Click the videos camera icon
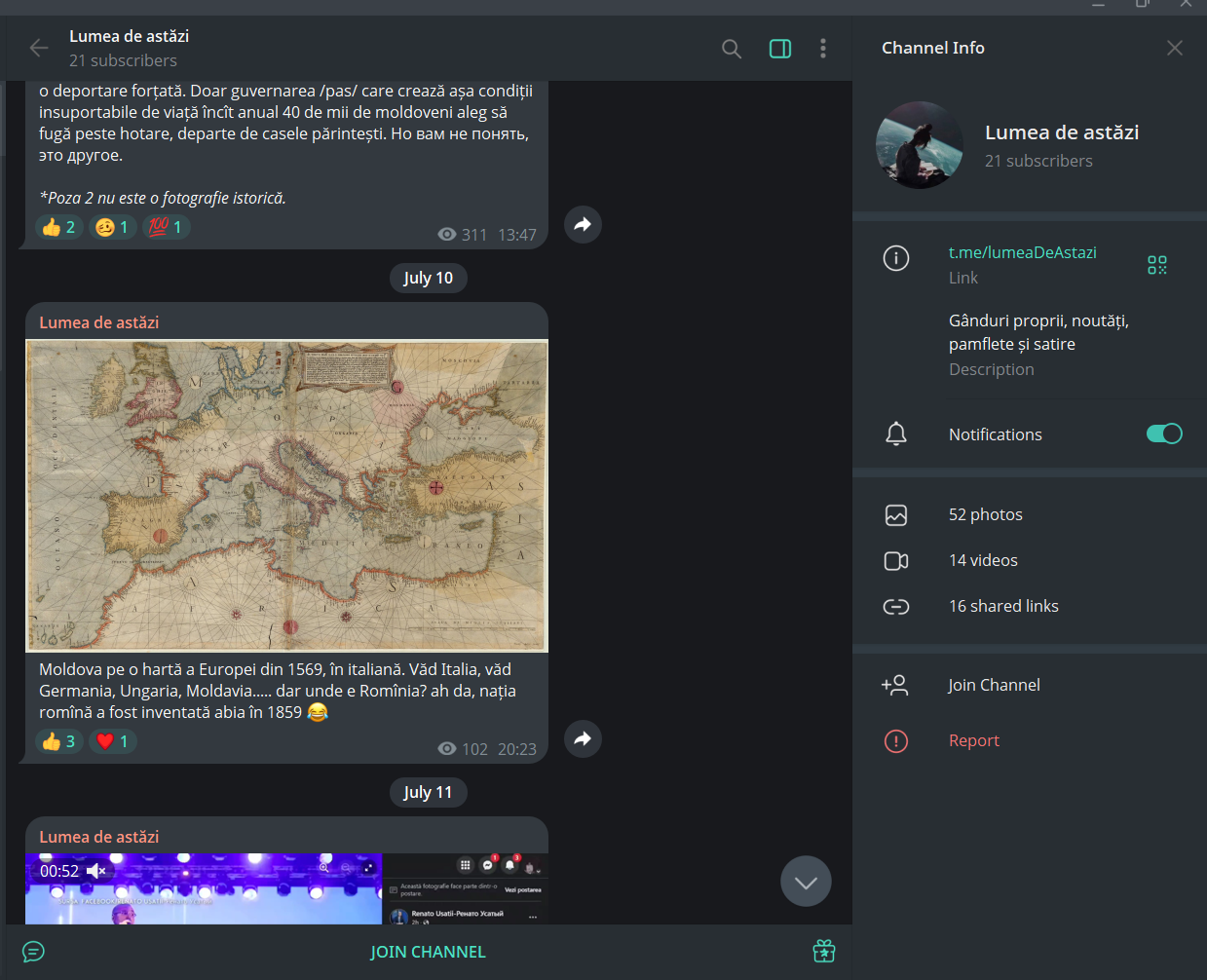This screenshot has height=980, width=1207. (896, 561)
